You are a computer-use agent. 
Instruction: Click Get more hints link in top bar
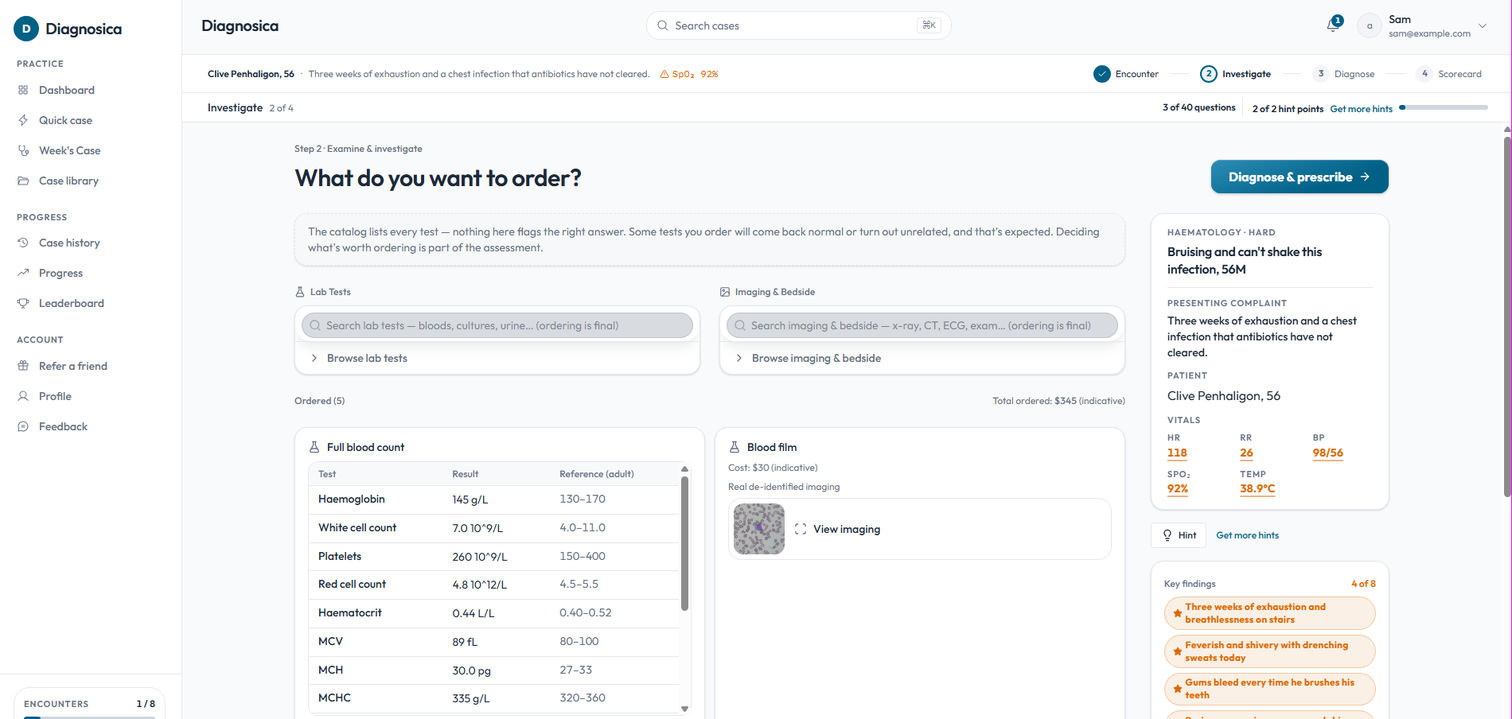1361,108
